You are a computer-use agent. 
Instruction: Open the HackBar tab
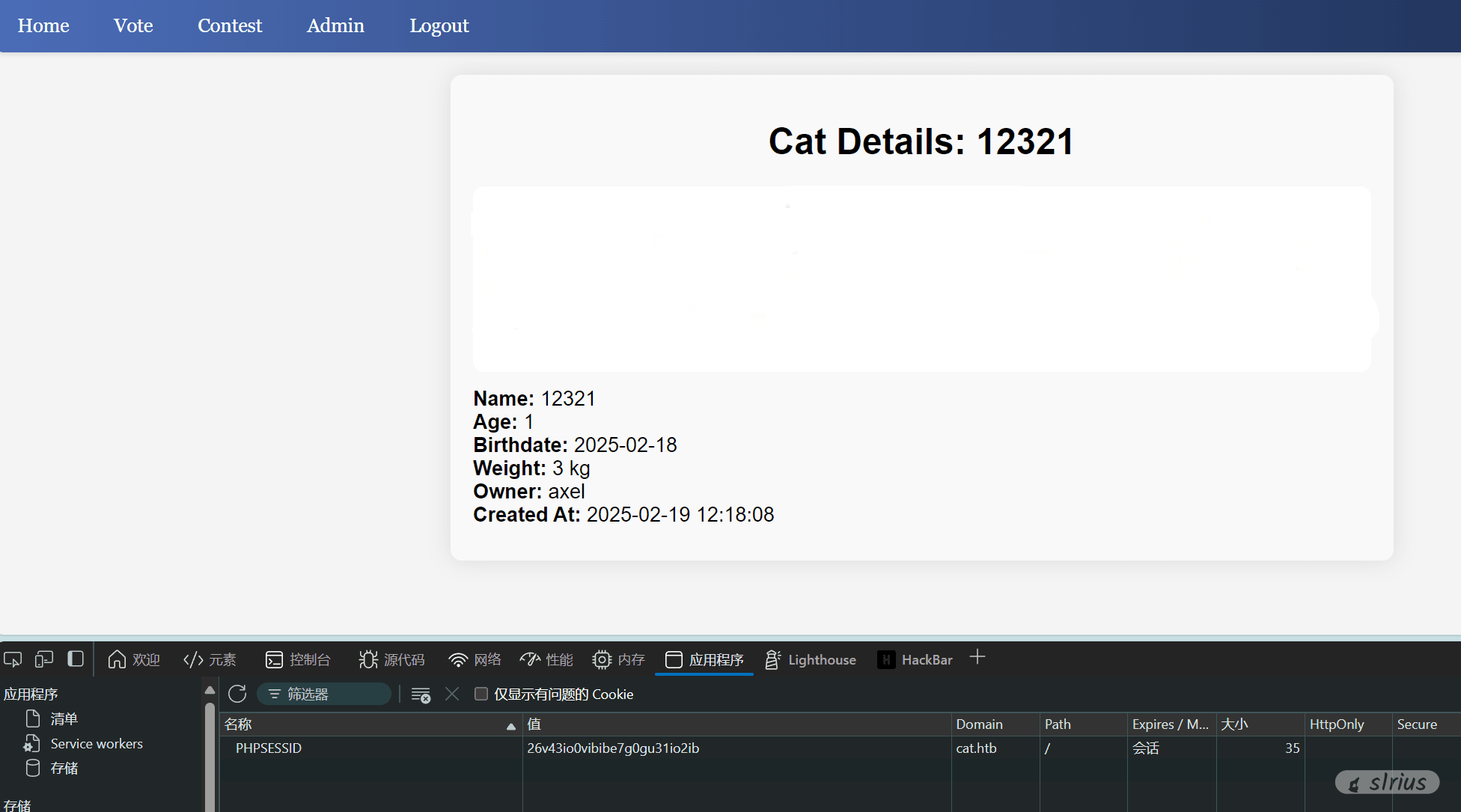(x=915, y=659)
